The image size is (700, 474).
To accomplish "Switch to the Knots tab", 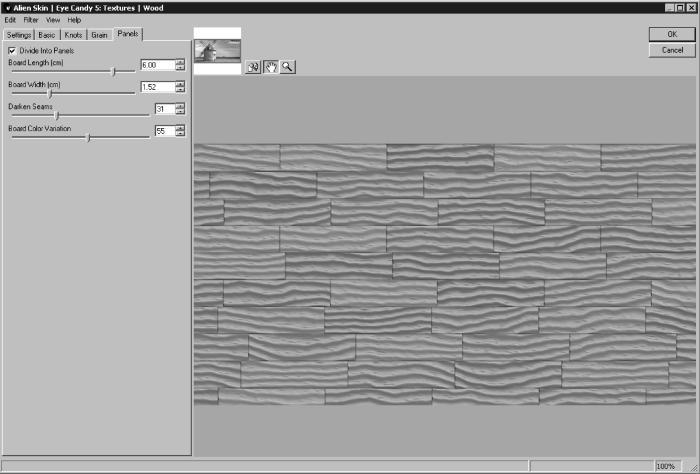I will click(74, 35).
